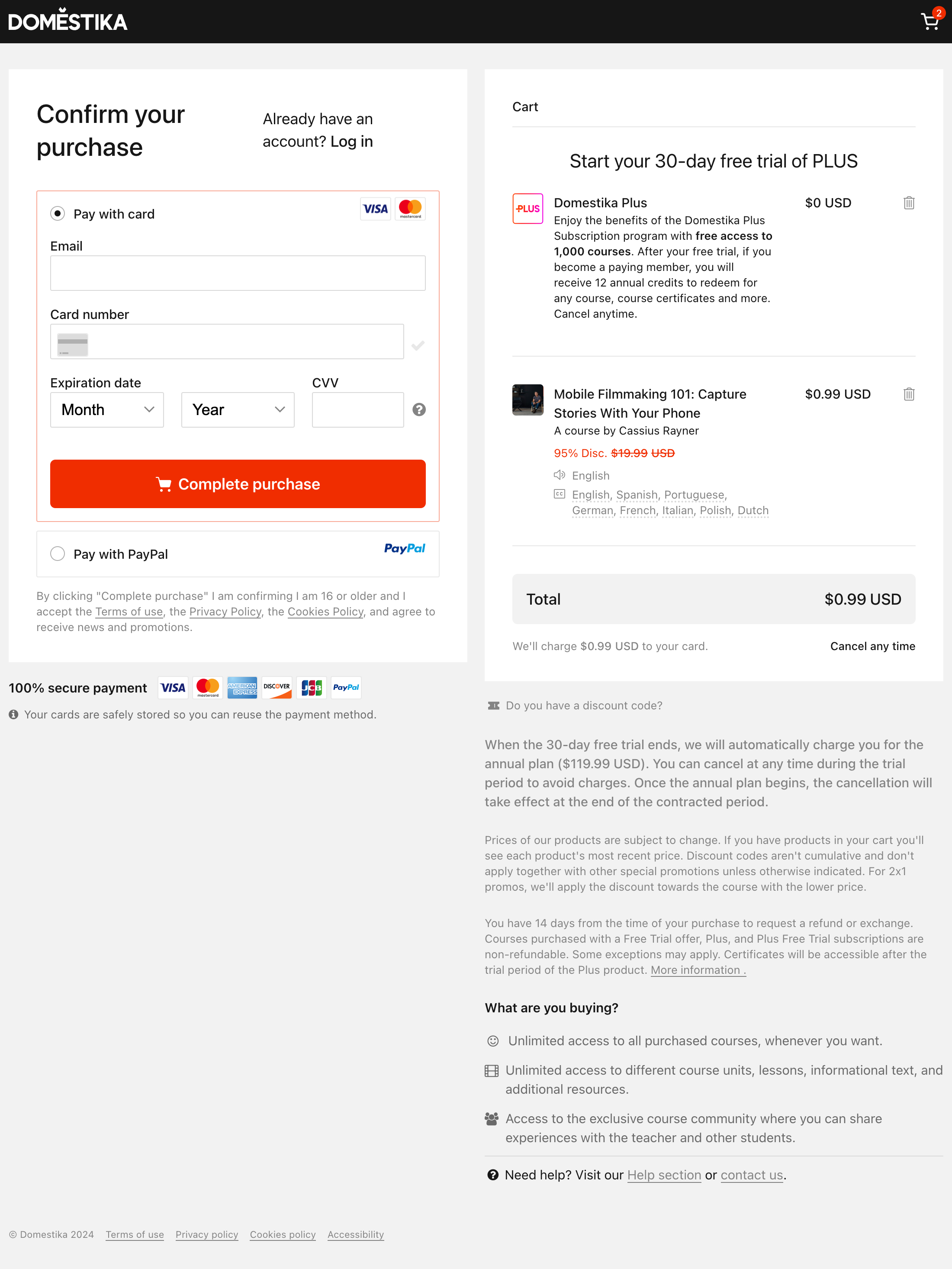The image size is (952, 1269).
Task: Open Accessibility link in the footer
Action: point(356,1234)
